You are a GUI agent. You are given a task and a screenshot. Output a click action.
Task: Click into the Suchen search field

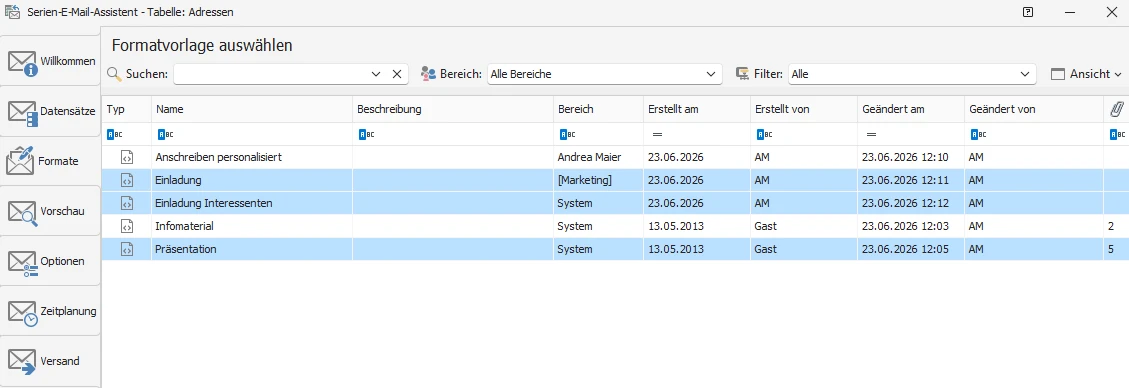(270, 73)
